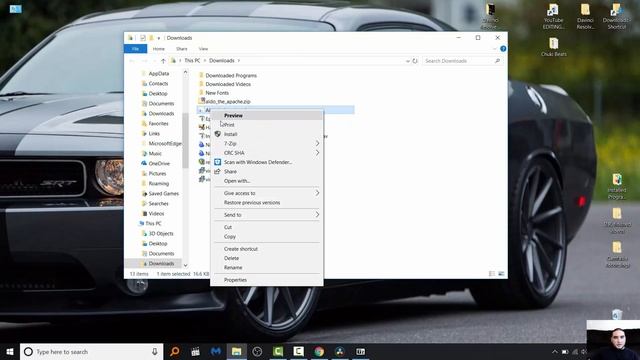Screen dimensions: 640x360
Task: Open Properties from the context menu
Action: click(235, 280)
